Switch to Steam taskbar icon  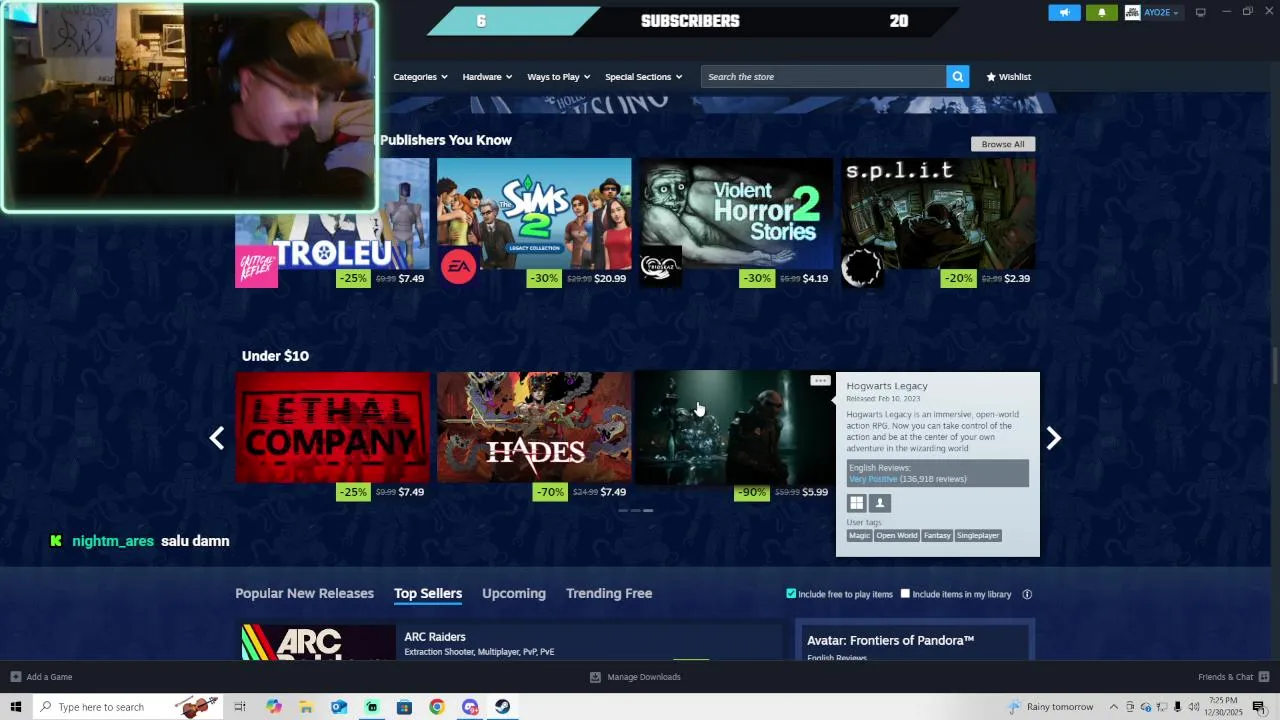(502, 707)
